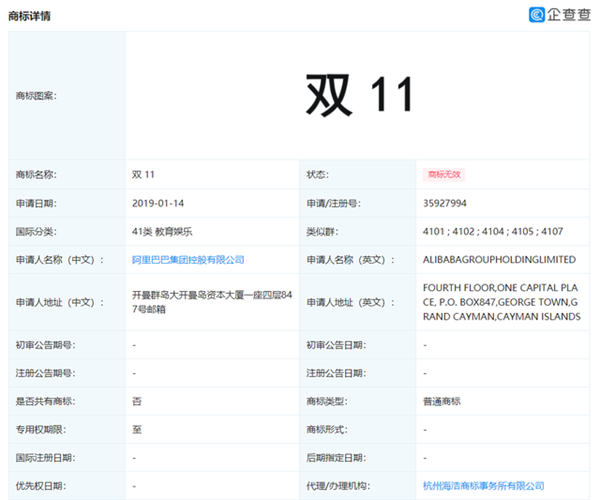Click the 申请人名称（英文） label
Image resolution: width=600 pixels, height=500 pixels.
(x=351, y=260)
